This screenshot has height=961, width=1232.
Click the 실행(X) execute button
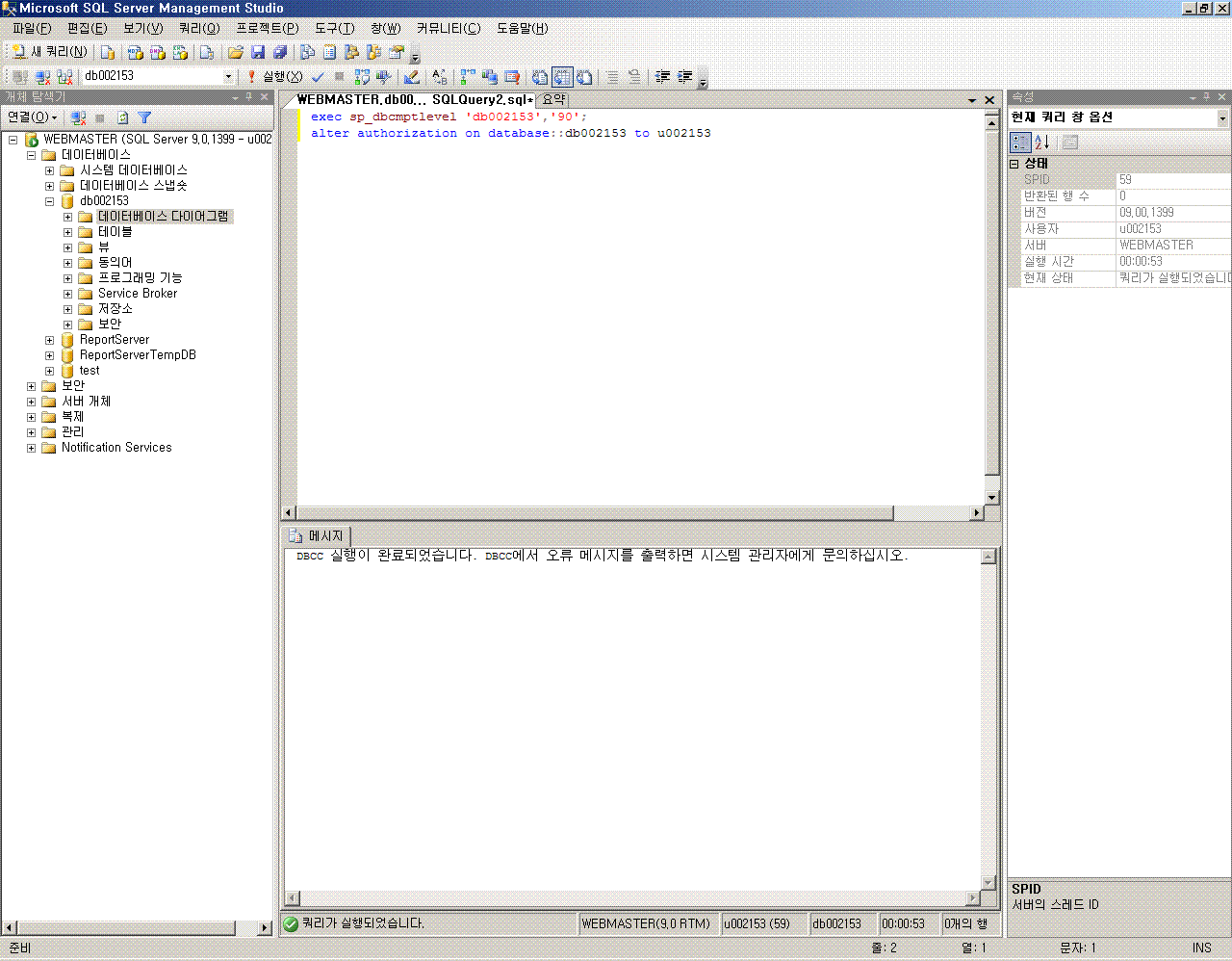click(x=275, y=76)
